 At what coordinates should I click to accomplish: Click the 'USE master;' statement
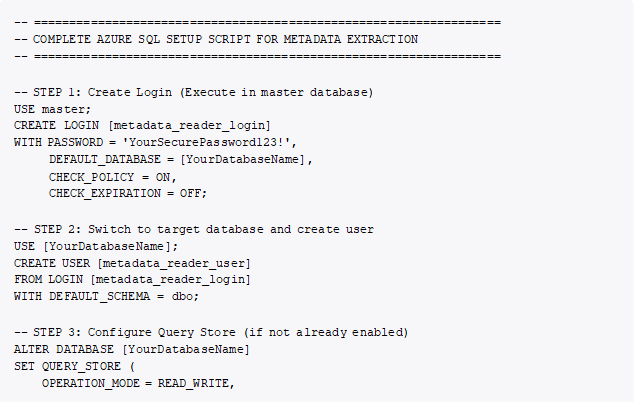tap(52, 109)
